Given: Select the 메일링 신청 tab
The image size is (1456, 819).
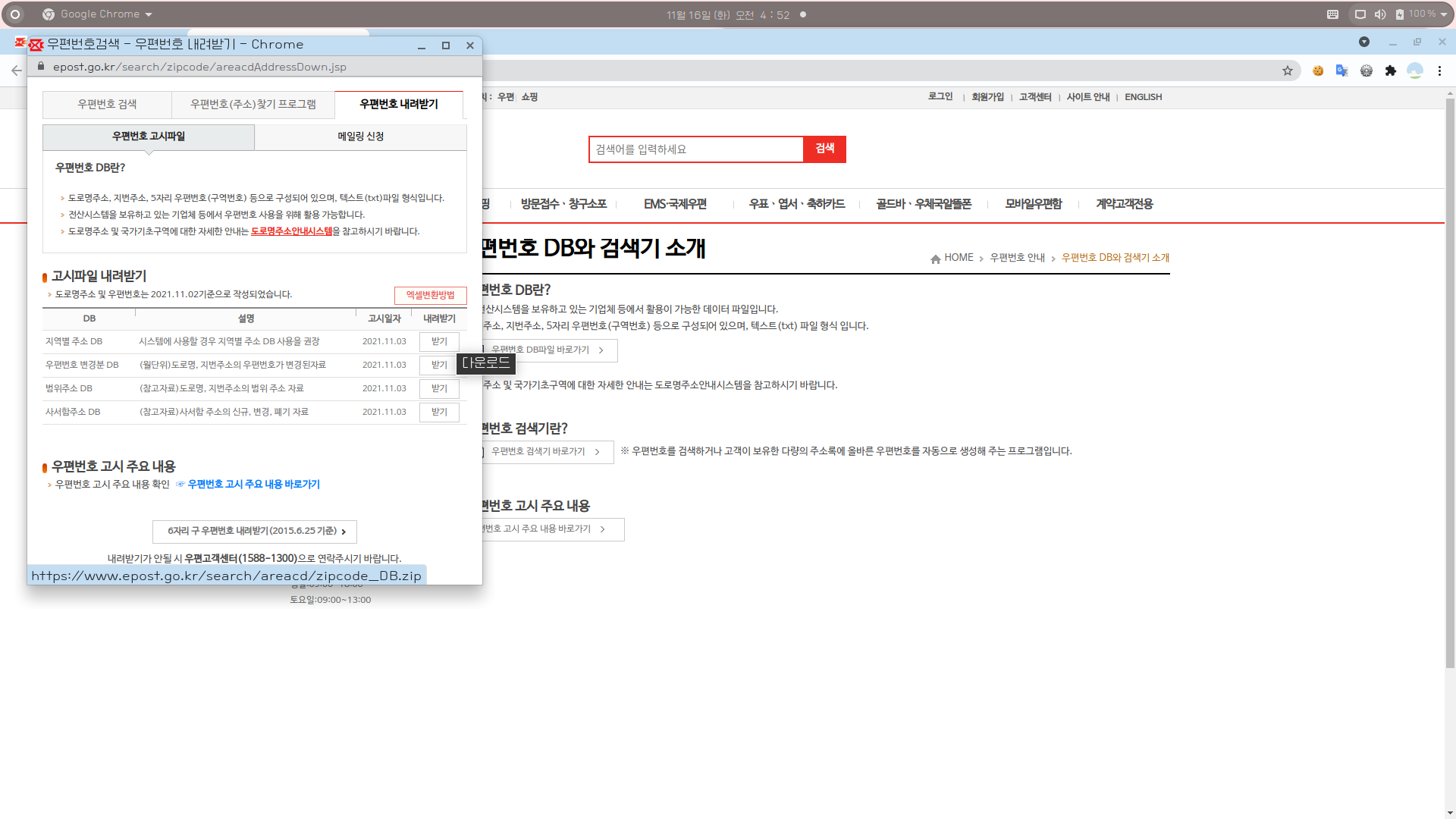Looking at the screenshot, I should 360,136.
